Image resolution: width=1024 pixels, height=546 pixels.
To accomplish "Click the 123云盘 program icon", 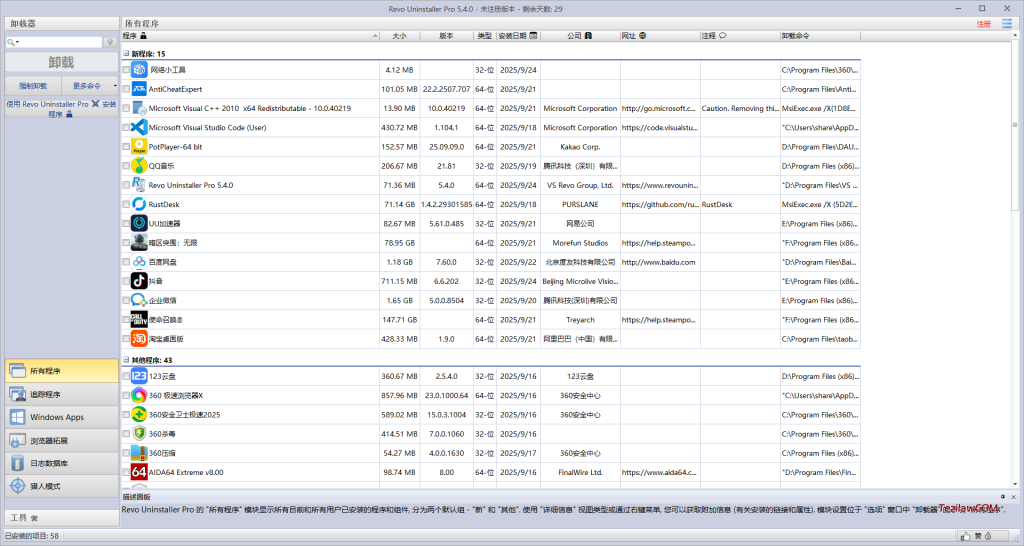I will 139,376.
